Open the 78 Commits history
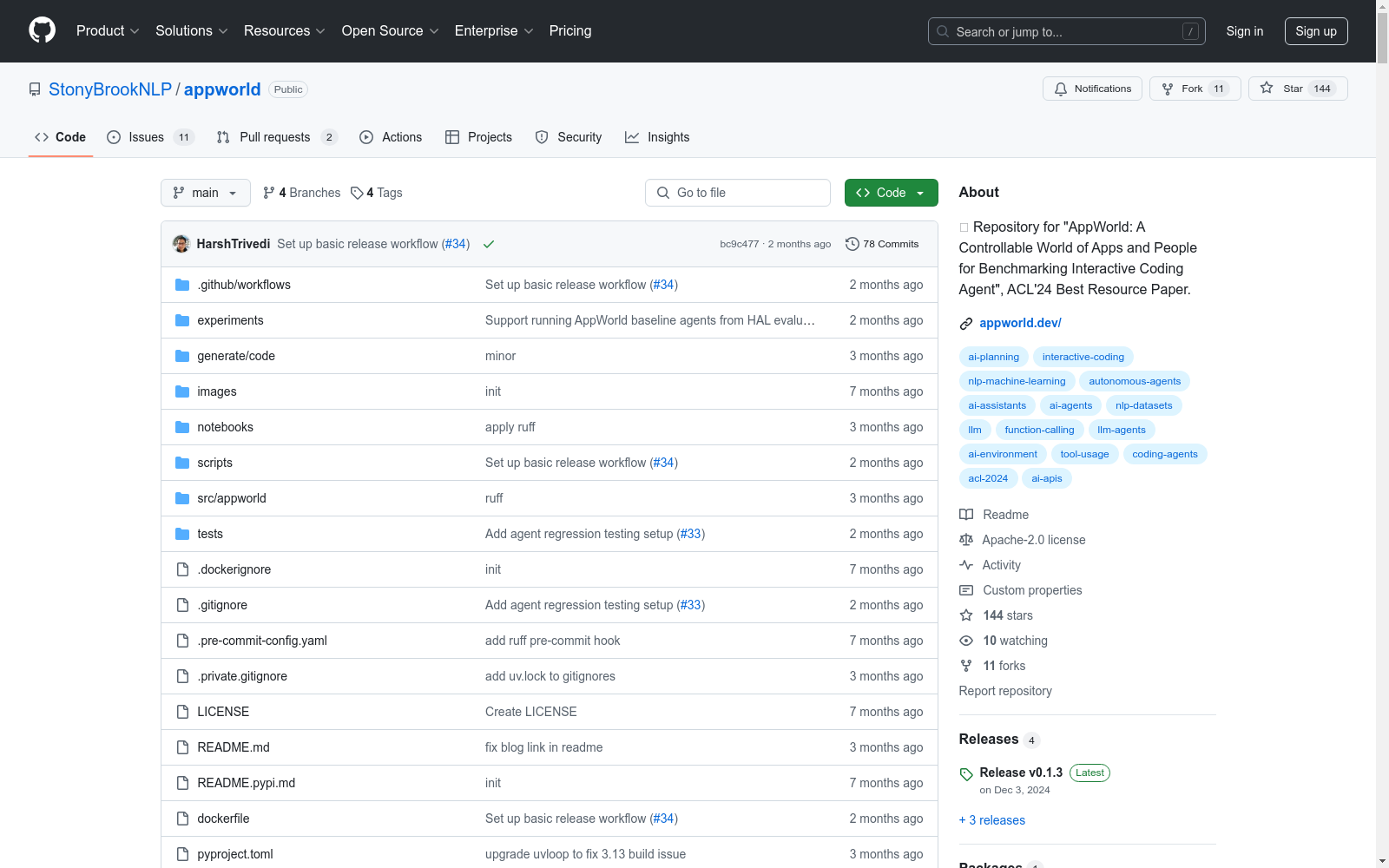 [x=882, y=244]
